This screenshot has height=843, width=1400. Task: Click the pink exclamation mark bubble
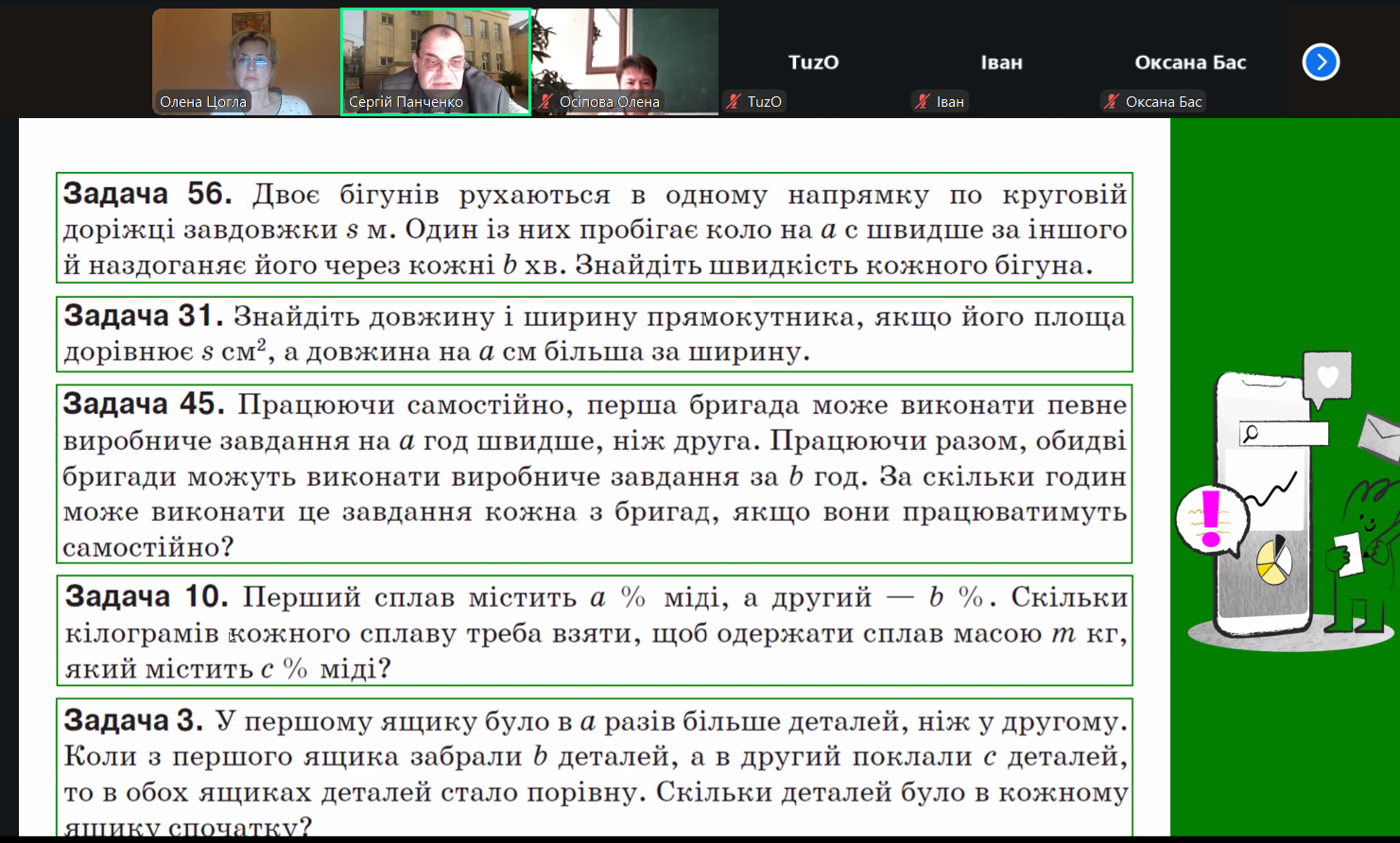(x=1210, y=519)
